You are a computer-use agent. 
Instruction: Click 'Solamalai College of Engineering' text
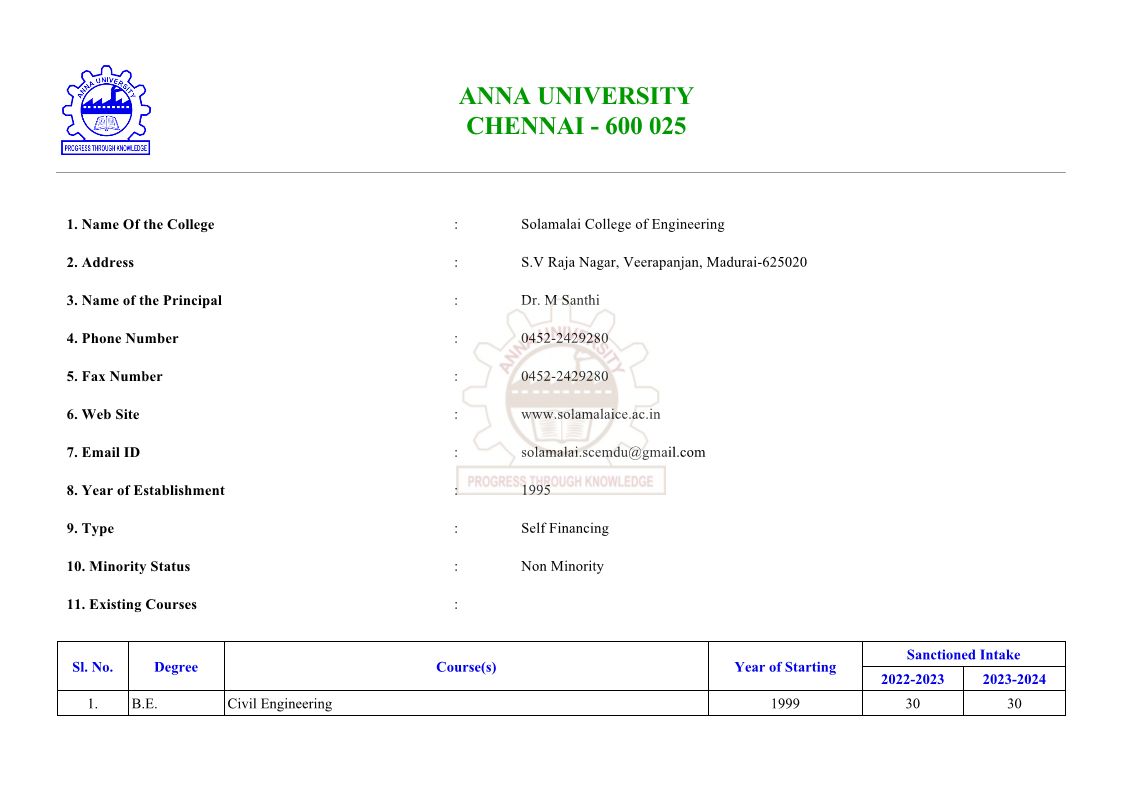click(x=622, y=224)
